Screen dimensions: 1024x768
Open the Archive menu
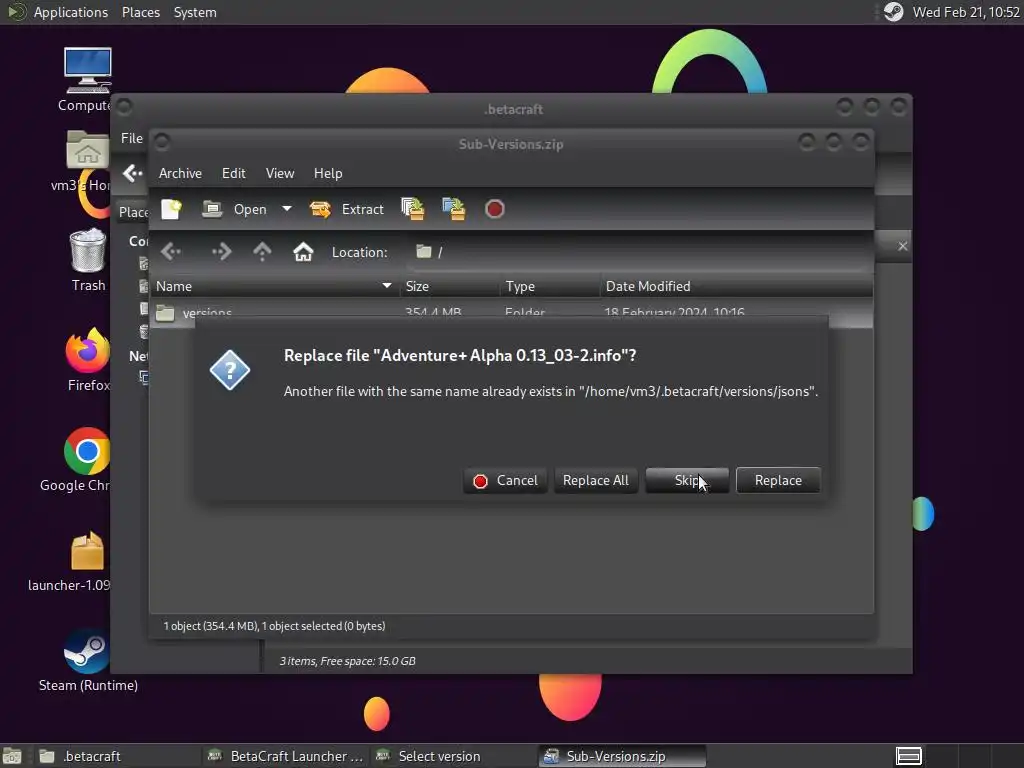point(180,173)
